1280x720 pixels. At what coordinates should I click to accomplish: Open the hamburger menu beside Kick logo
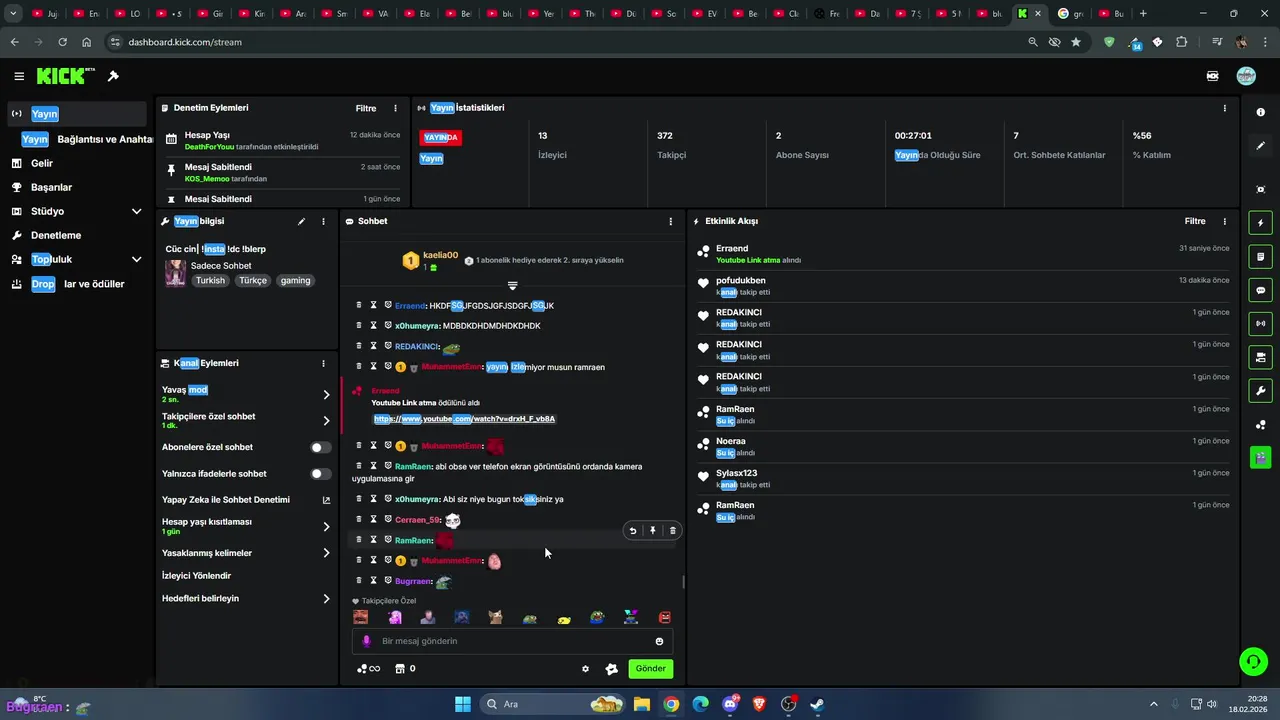pyautogui.click(x=19, y=76)
